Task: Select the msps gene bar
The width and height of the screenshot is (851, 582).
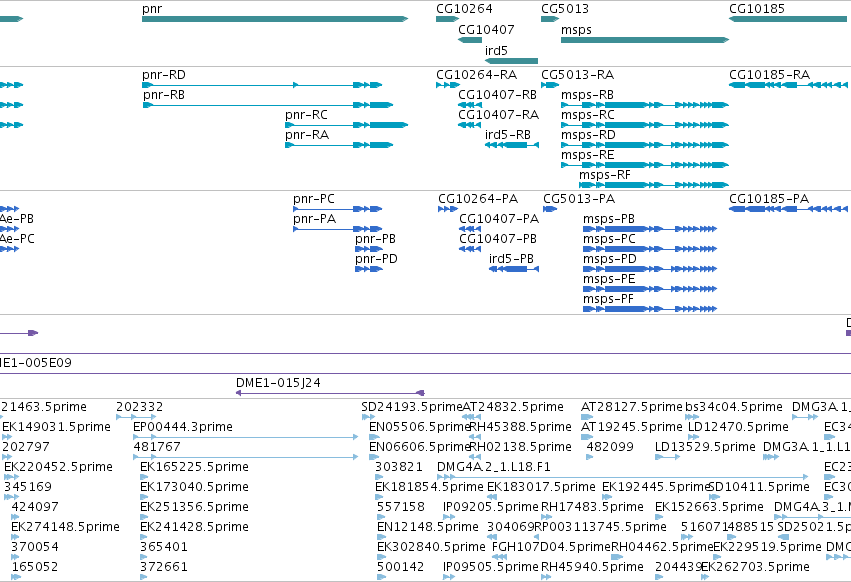Action: 645,40
